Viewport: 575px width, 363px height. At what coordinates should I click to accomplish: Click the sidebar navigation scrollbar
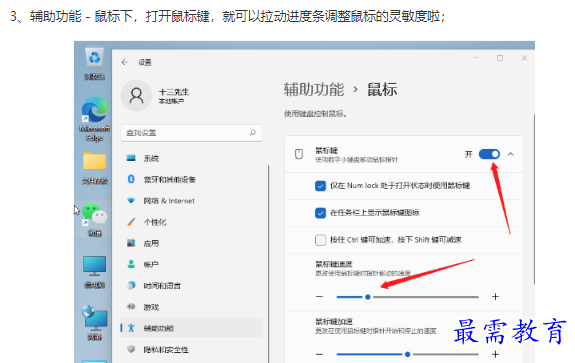pyautogui.click(x=269, y=264)
